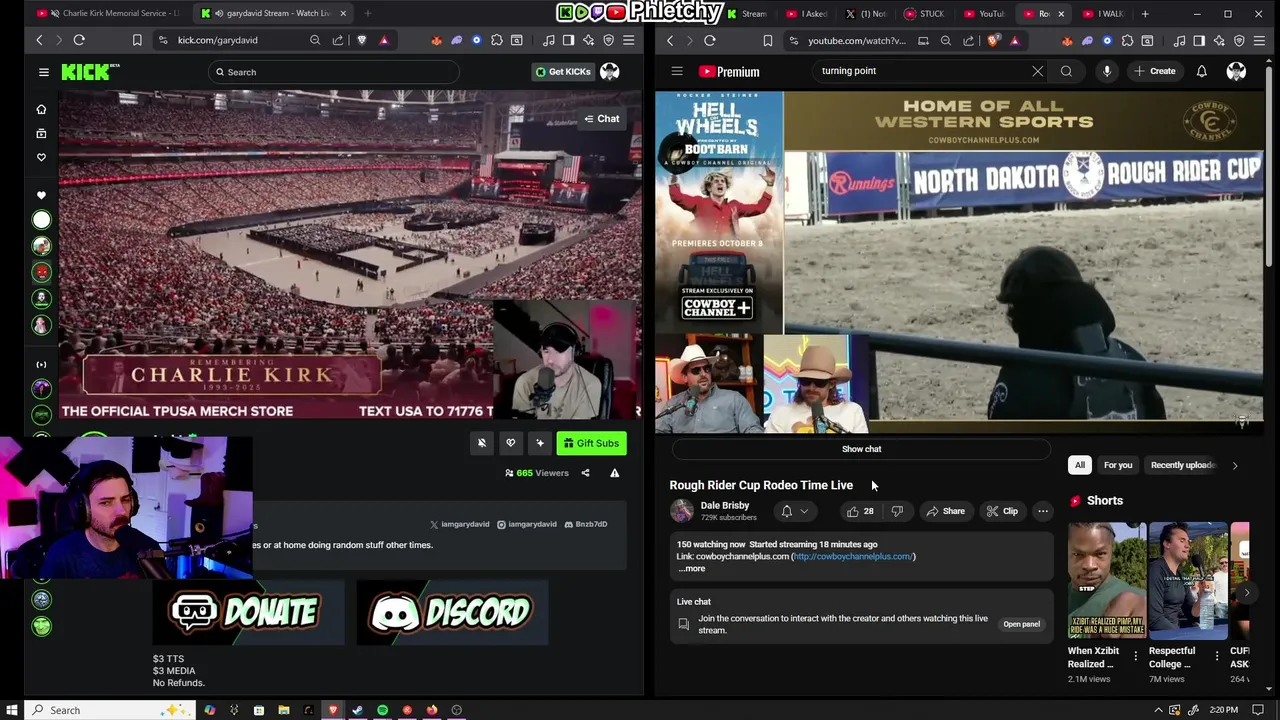
Task: Open Brave Shields in Kick window
Action: pos(362,40)
